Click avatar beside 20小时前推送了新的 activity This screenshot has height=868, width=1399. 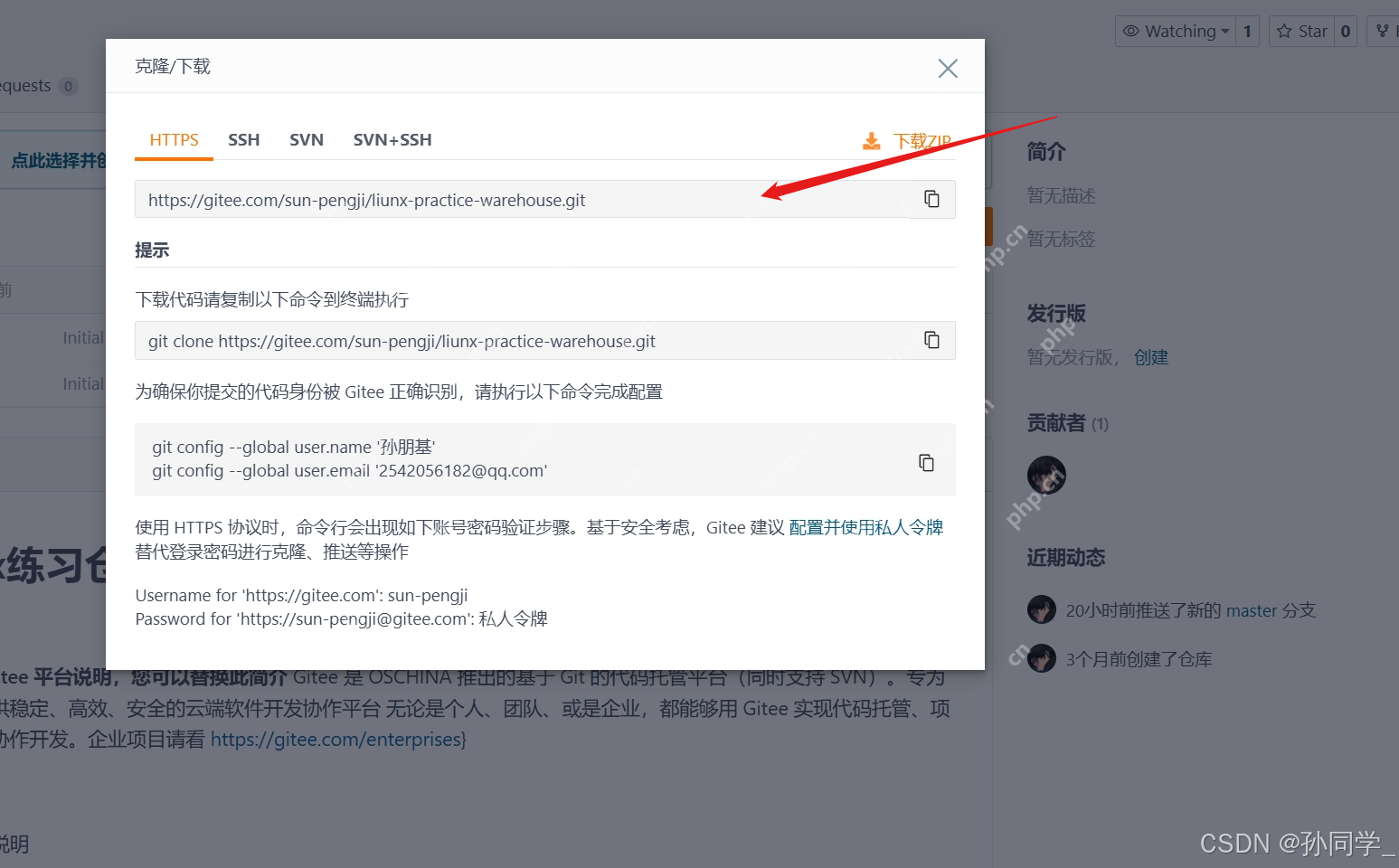[1042, 609]
